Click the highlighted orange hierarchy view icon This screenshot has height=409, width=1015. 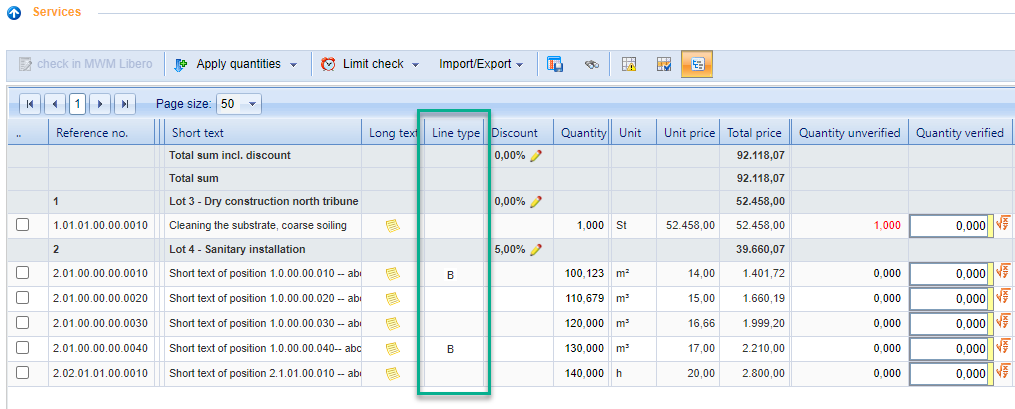pyautogui.click(x=696, y=64)
